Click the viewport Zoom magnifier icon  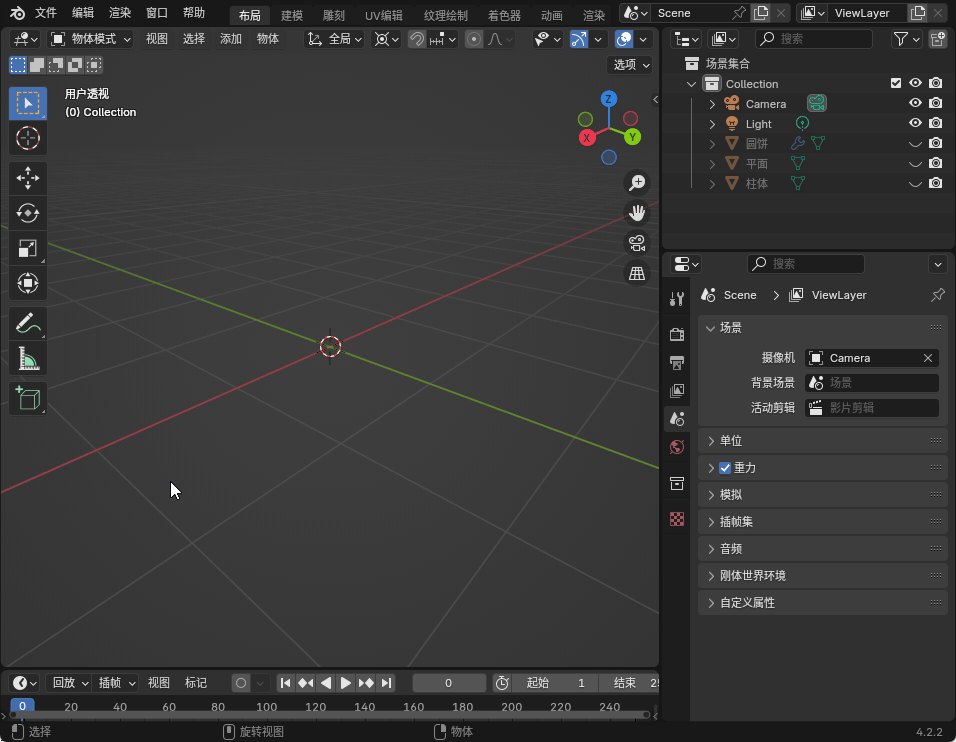pyautogui.click(x=637, y=183)
